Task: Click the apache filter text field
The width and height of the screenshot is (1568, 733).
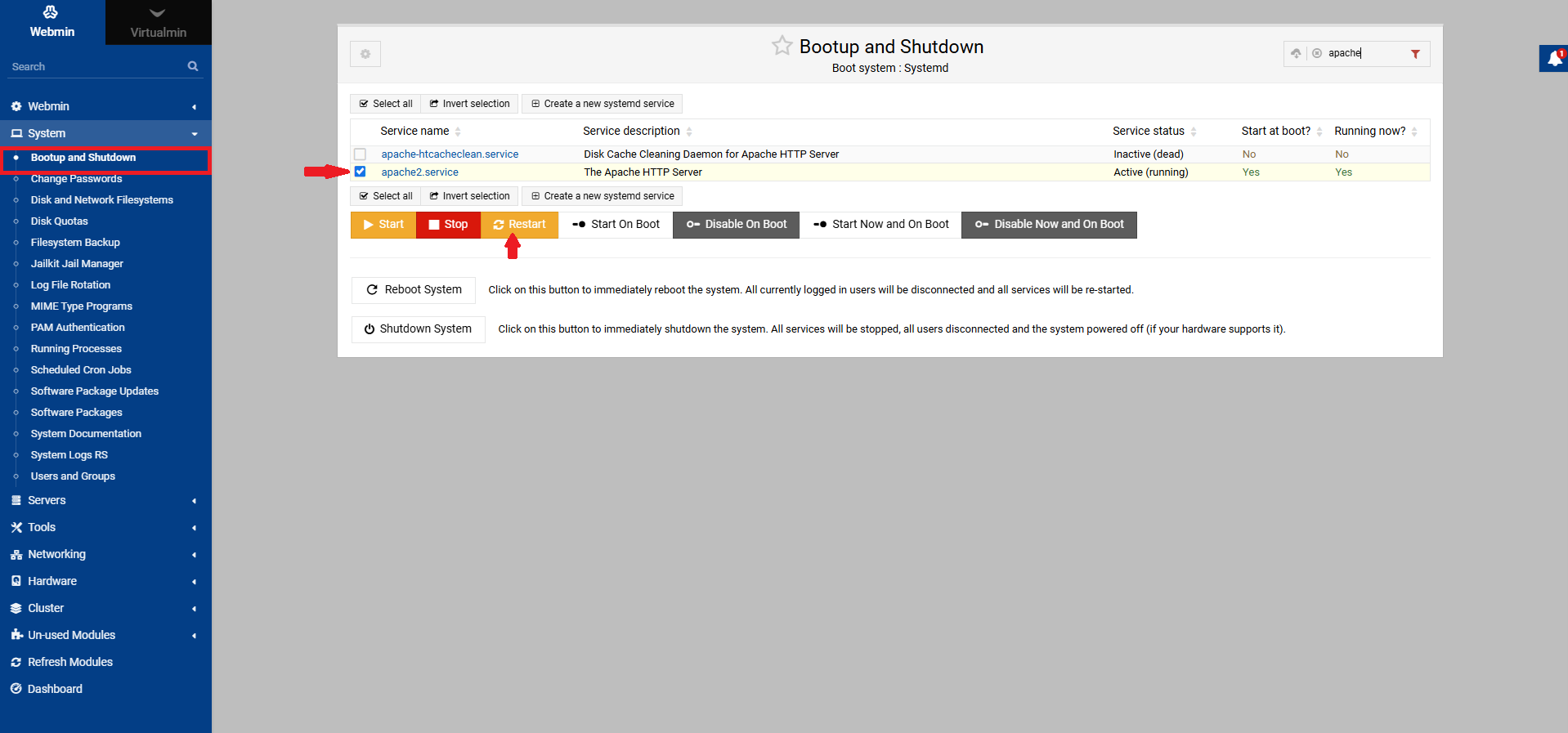Action: tap(1364, 53)
